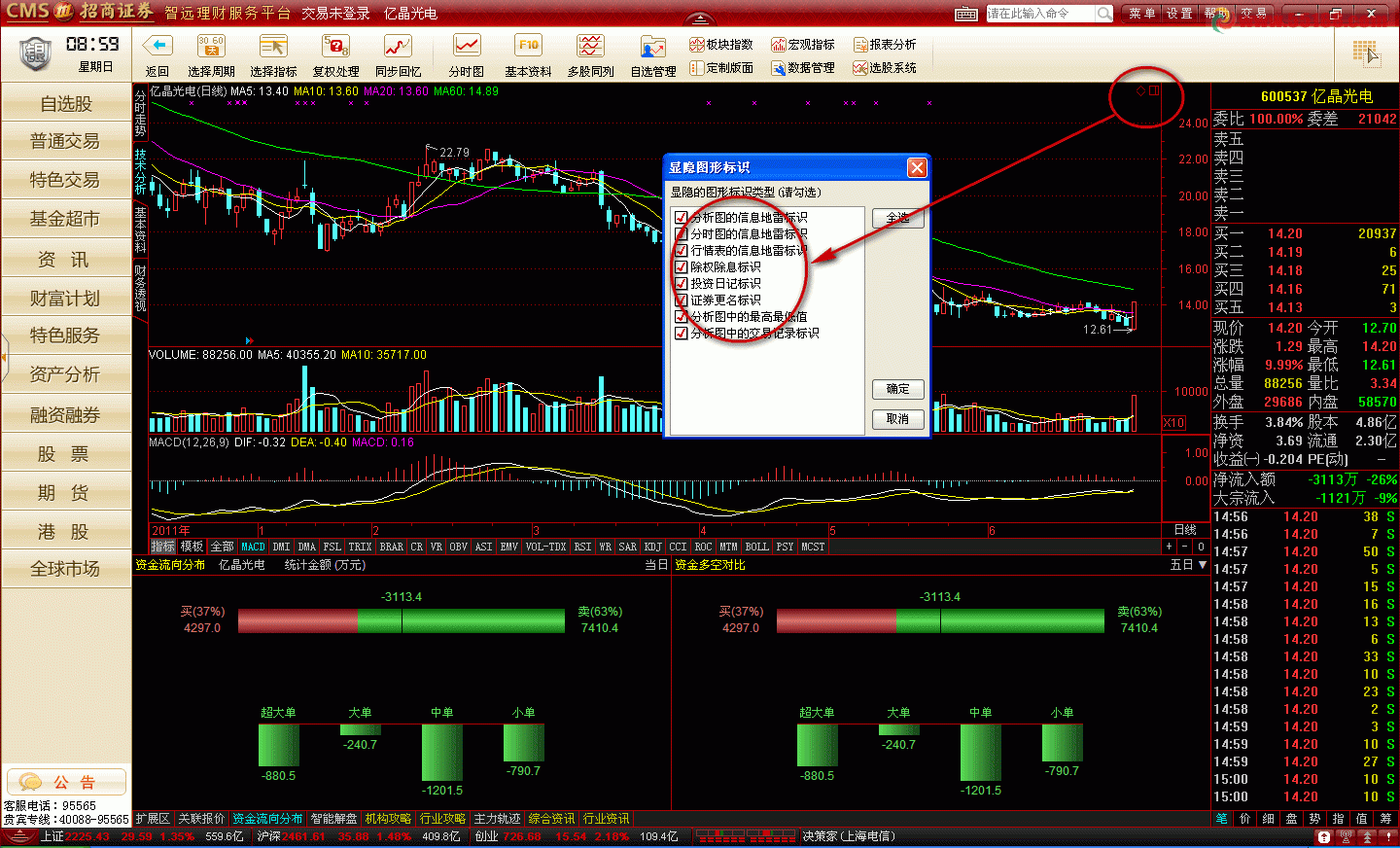1400x848 pixels.
Task: Toggle 证券更名标识 checkbox
Action: pos(682,300)
